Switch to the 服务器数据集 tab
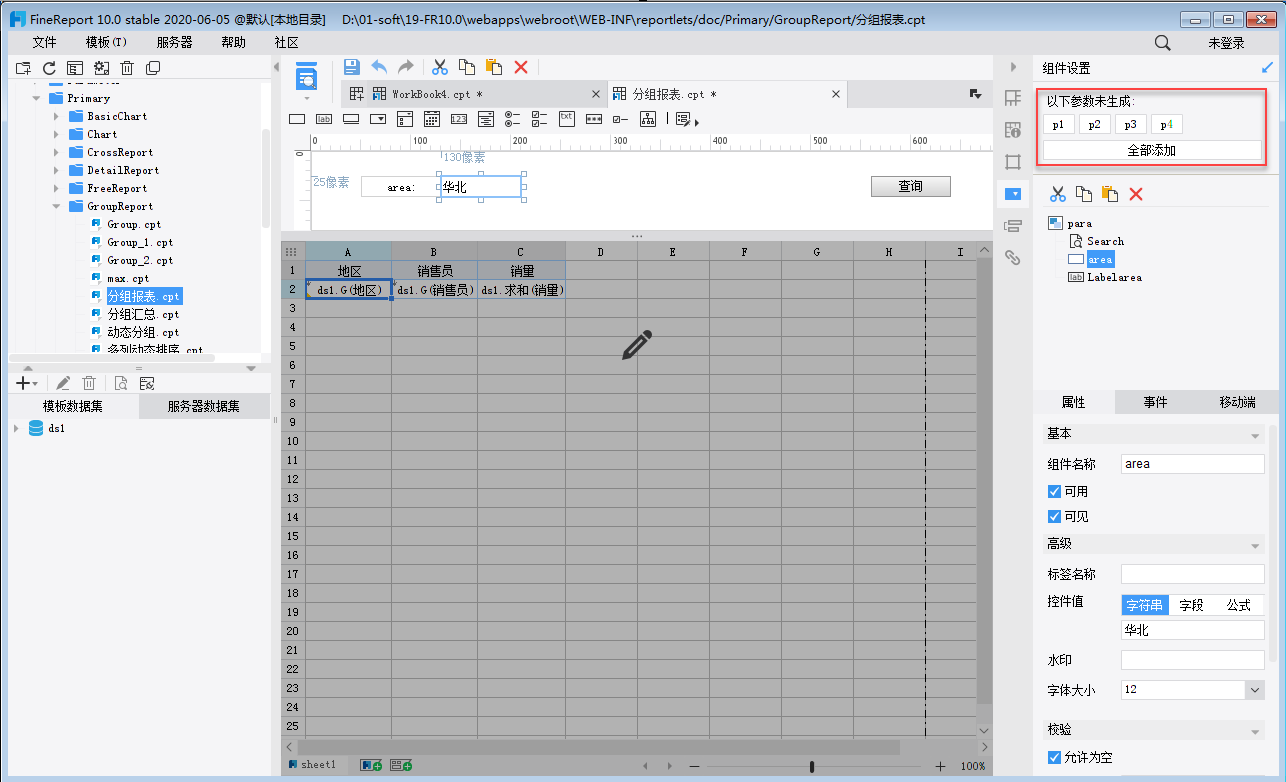 click(x=204, y=406)
